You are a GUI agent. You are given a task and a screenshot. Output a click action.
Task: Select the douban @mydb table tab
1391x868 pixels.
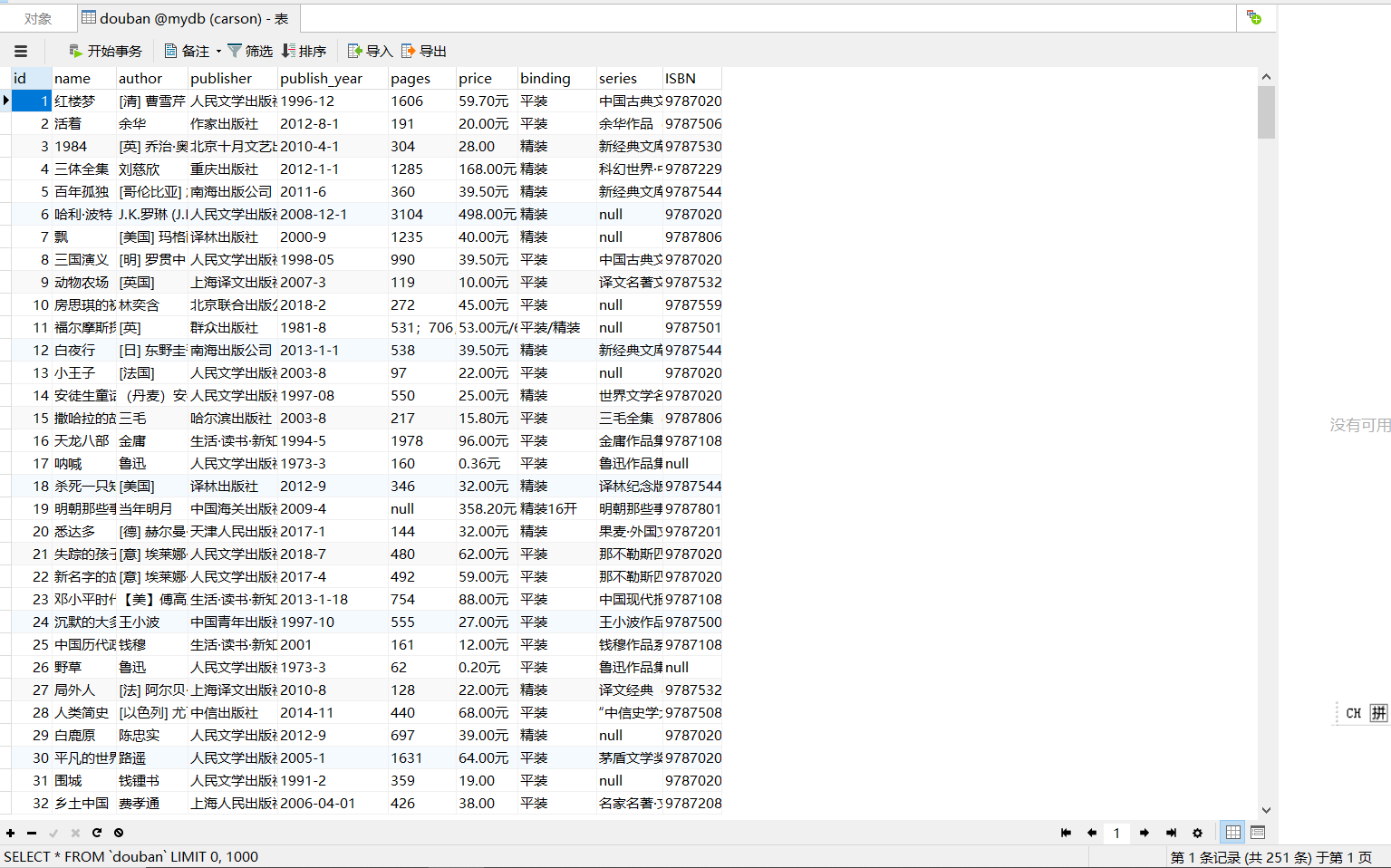[x=186, y=17]
